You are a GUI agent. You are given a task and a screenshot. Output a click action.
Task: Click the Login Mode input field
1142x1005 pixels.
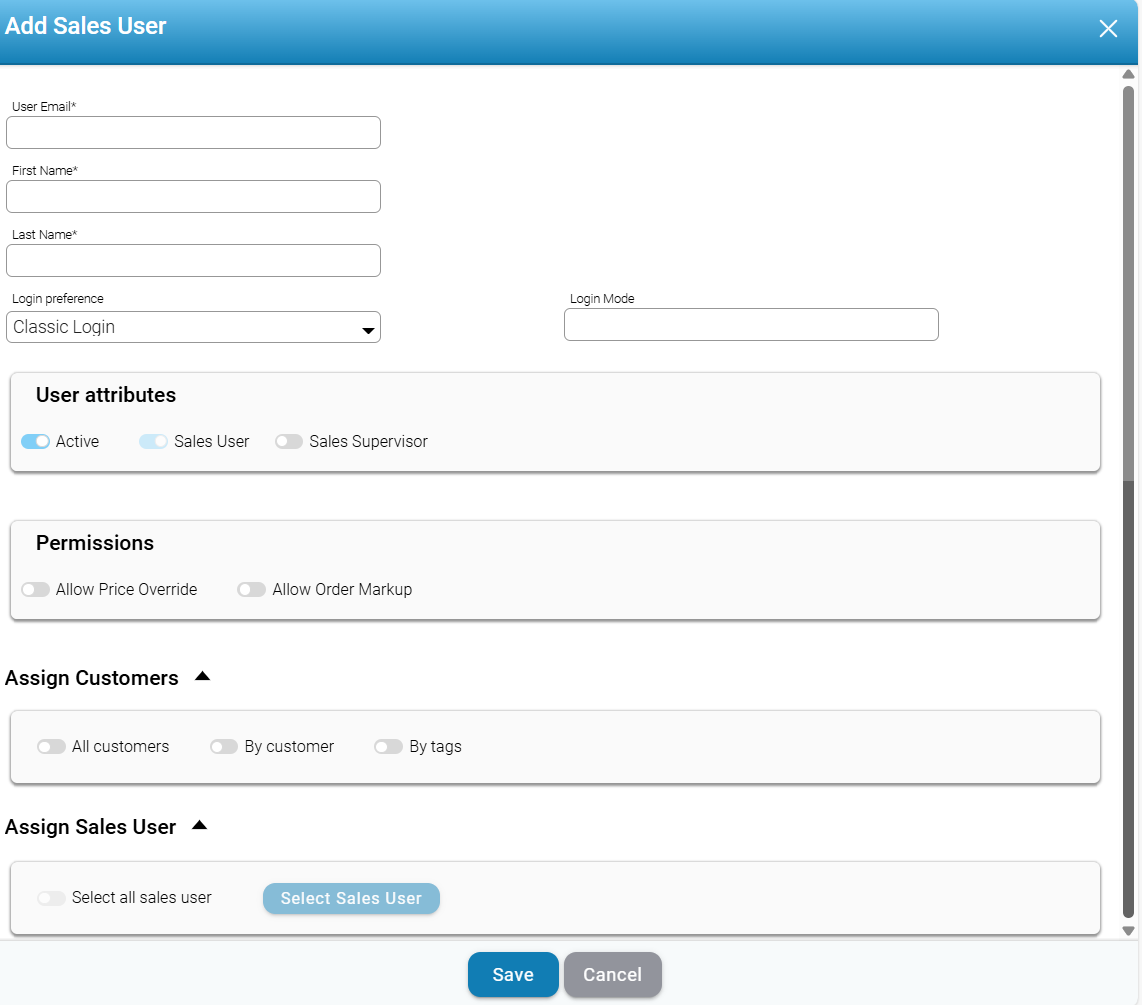pos(751,324)
